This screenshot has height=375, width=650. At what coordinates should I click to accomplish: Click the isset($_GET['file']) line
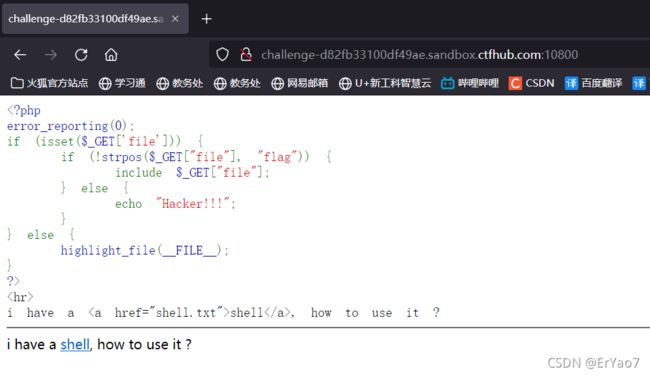coord(105,141)
